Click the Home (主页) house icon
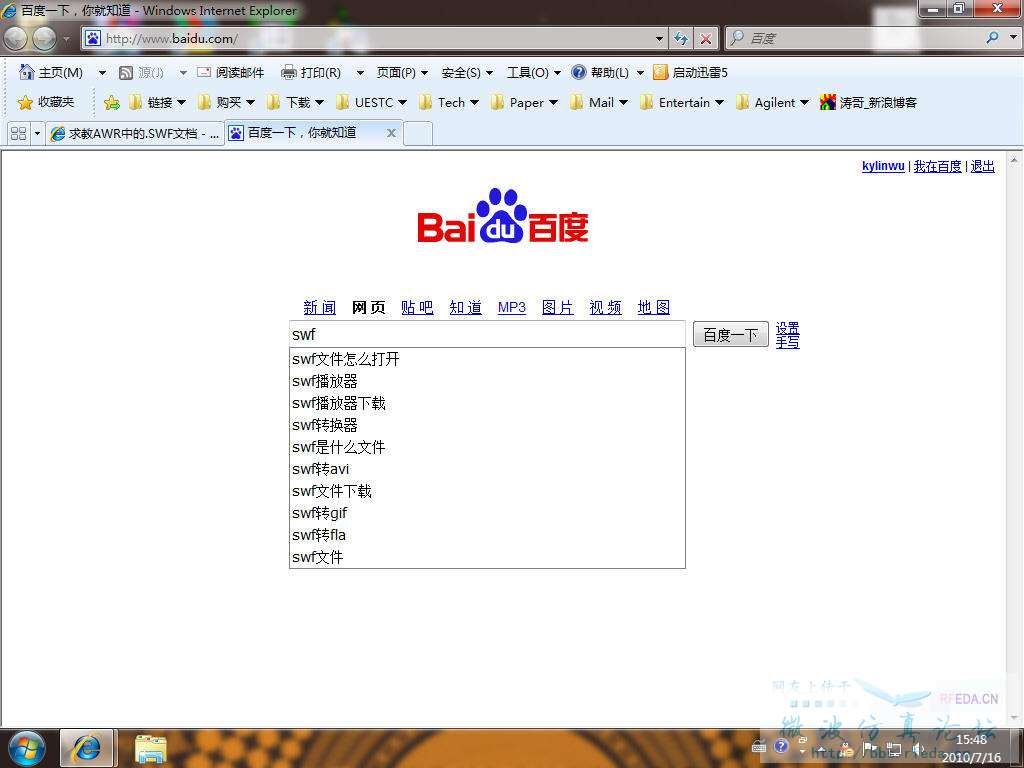Viewport: 1024px width, 768px height. pos(27,72)
